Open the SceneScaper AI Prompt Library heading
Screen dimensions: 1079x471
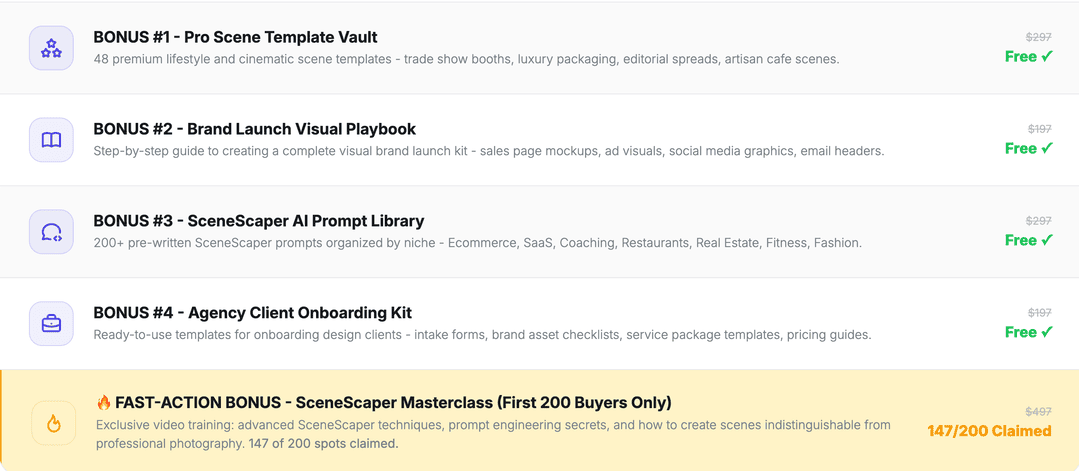click(x=258, y=221)
